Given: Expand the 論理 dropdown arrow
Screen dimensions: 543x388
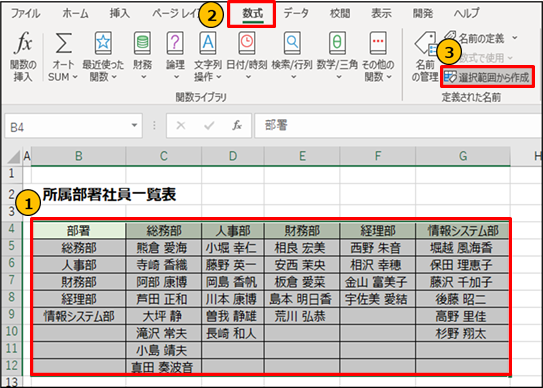Looking at the screenshot, I should [176, 77].
